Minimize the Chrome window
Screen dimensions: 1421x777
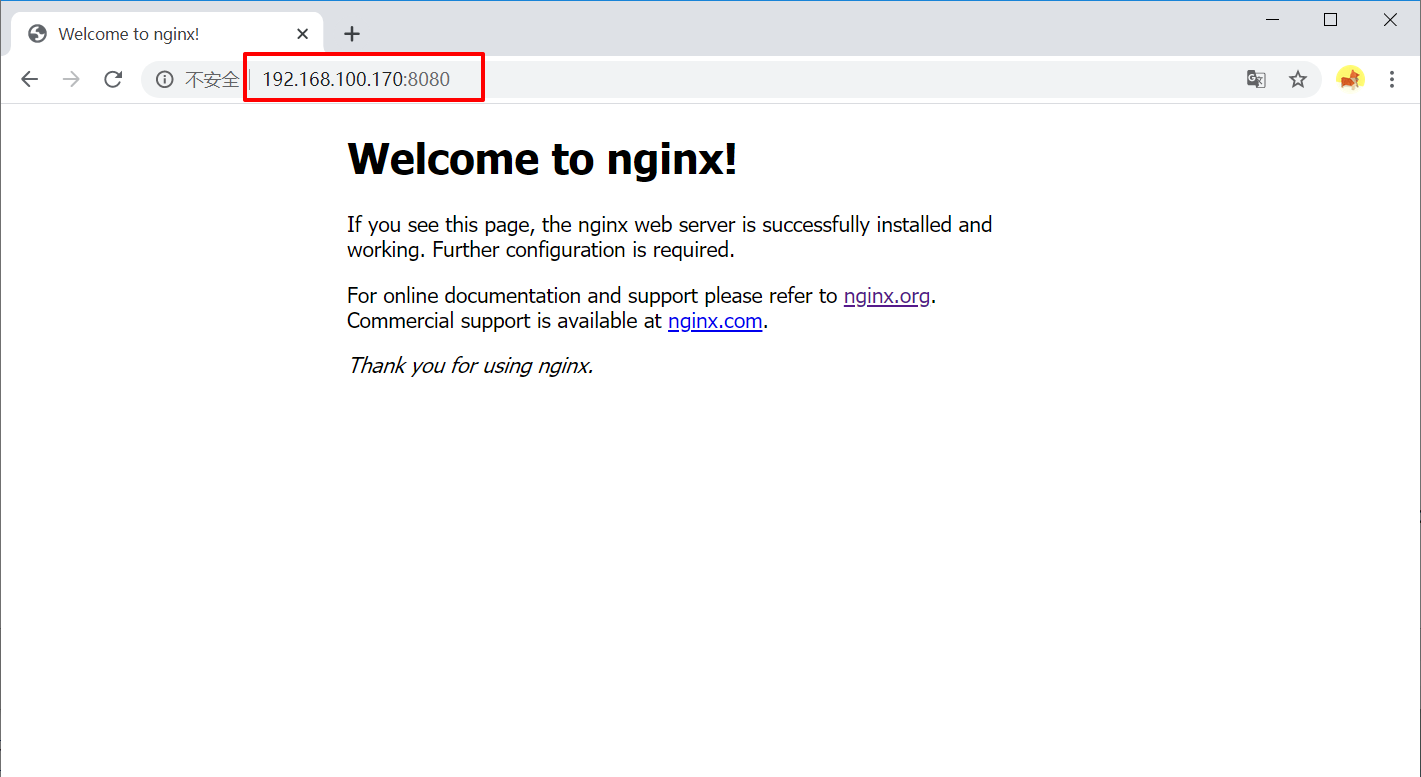[1273, 20]
